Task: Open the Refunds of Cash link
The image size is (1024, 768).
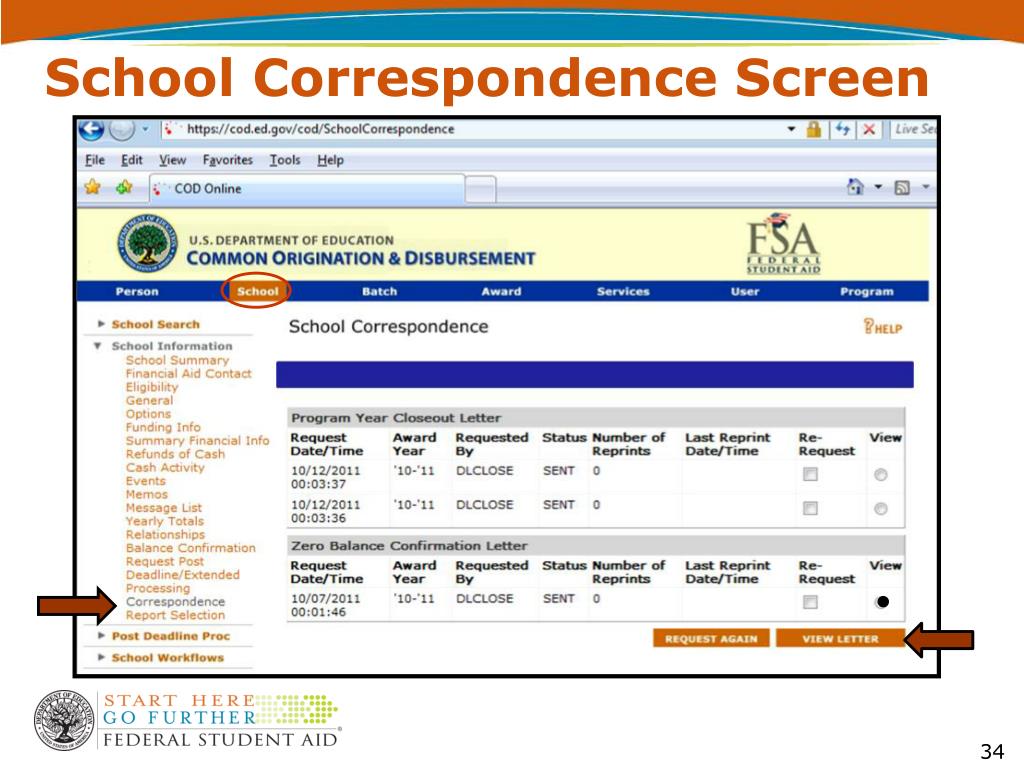Action: pyautogui.click(x=175, y=454)
